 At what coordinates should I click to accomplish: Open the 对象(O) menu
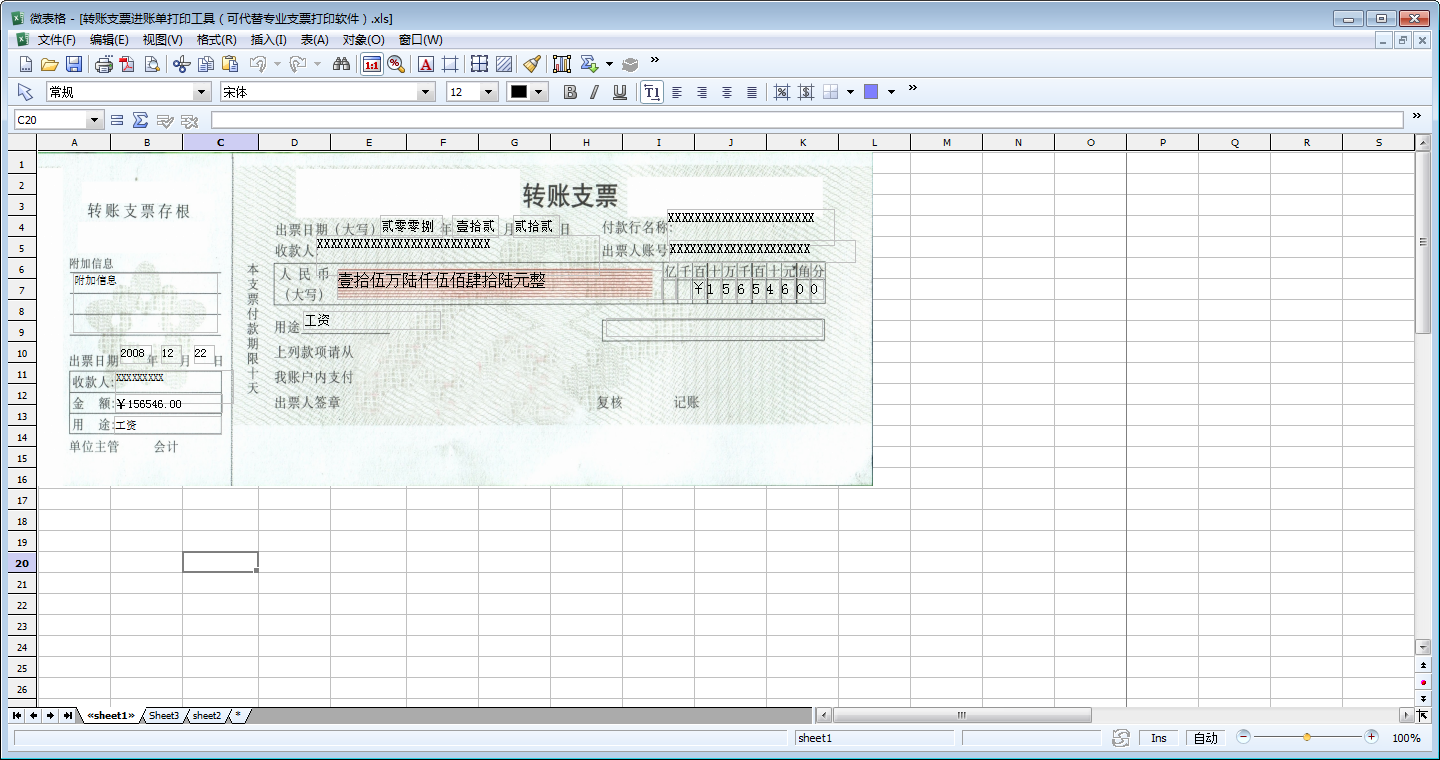coord(363,40)
